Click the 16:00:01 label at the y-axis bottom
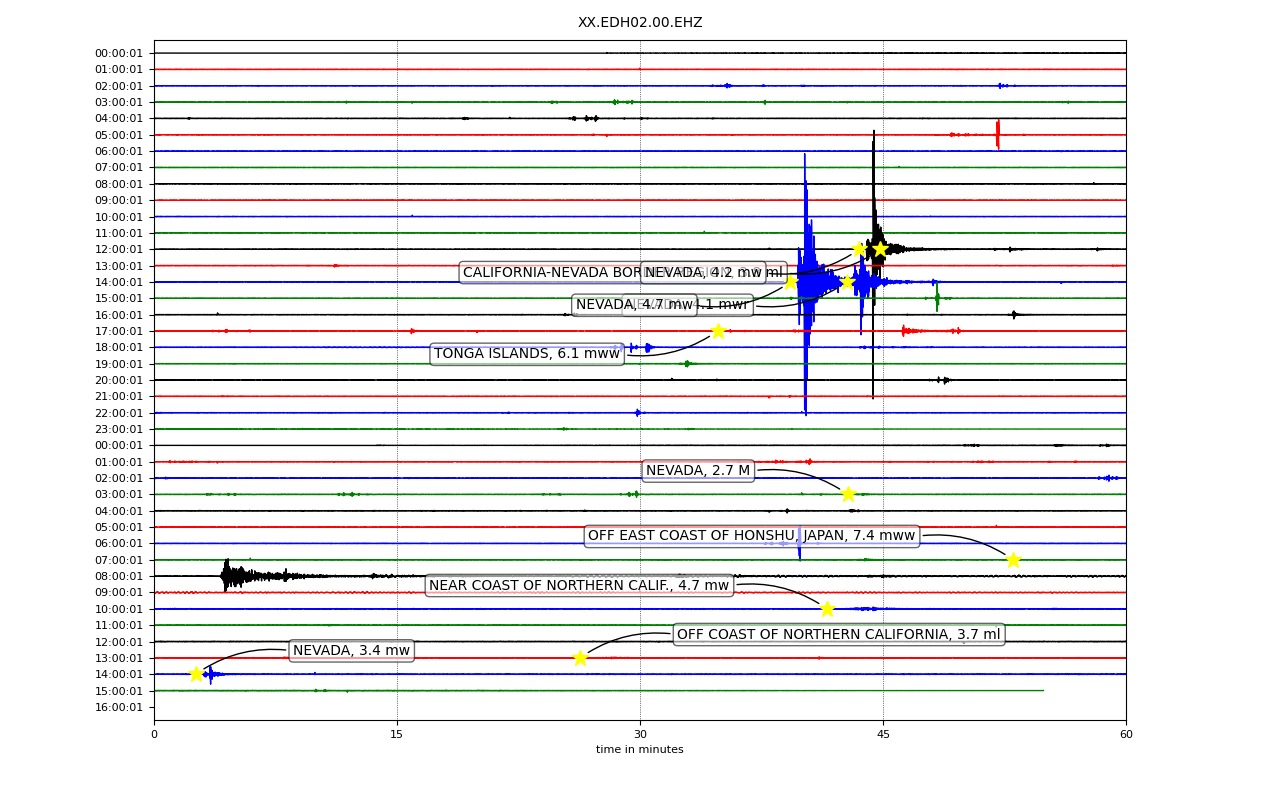The width and height of the screenshot is (1280, 800). (119, 708)
